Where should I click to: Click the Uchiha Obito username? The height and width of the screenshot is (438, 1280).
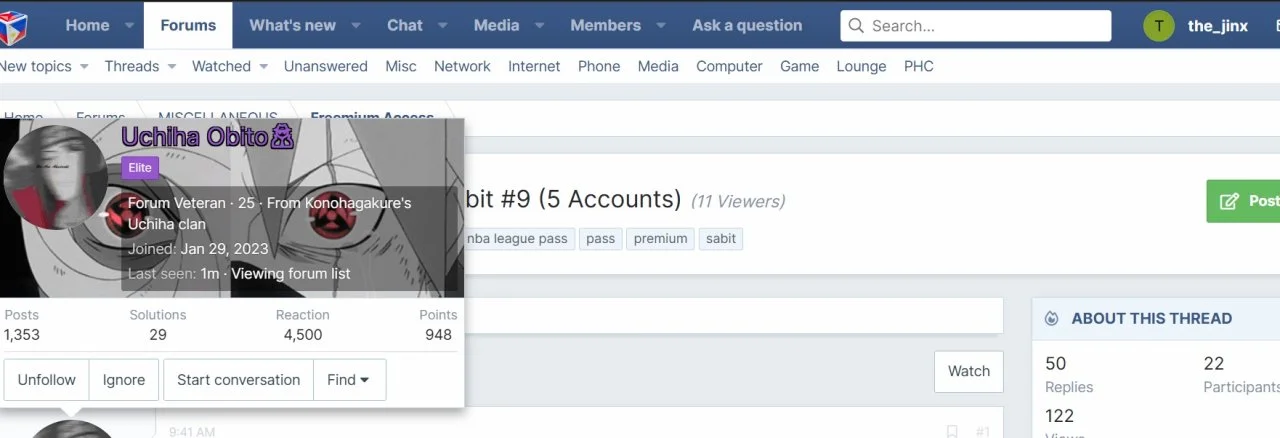click(208, 138)
